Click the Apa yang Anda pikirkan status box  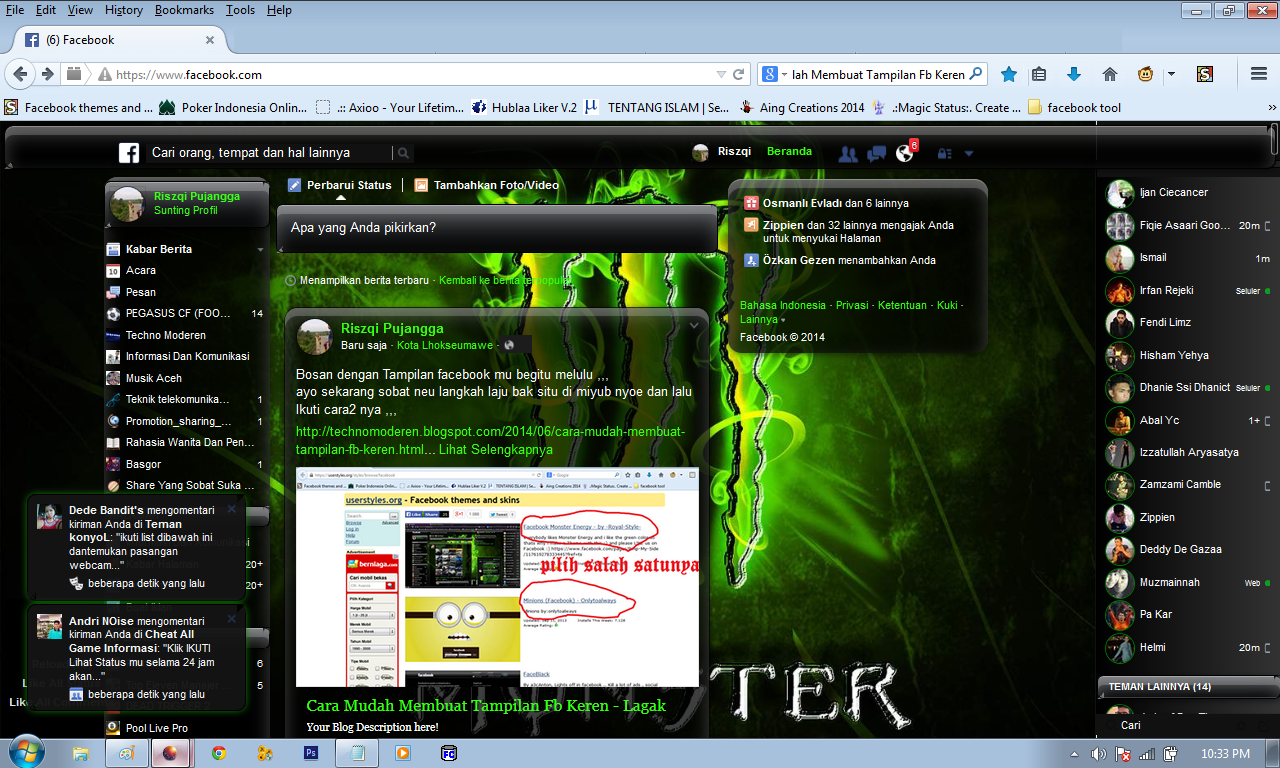tap(497, 228)
